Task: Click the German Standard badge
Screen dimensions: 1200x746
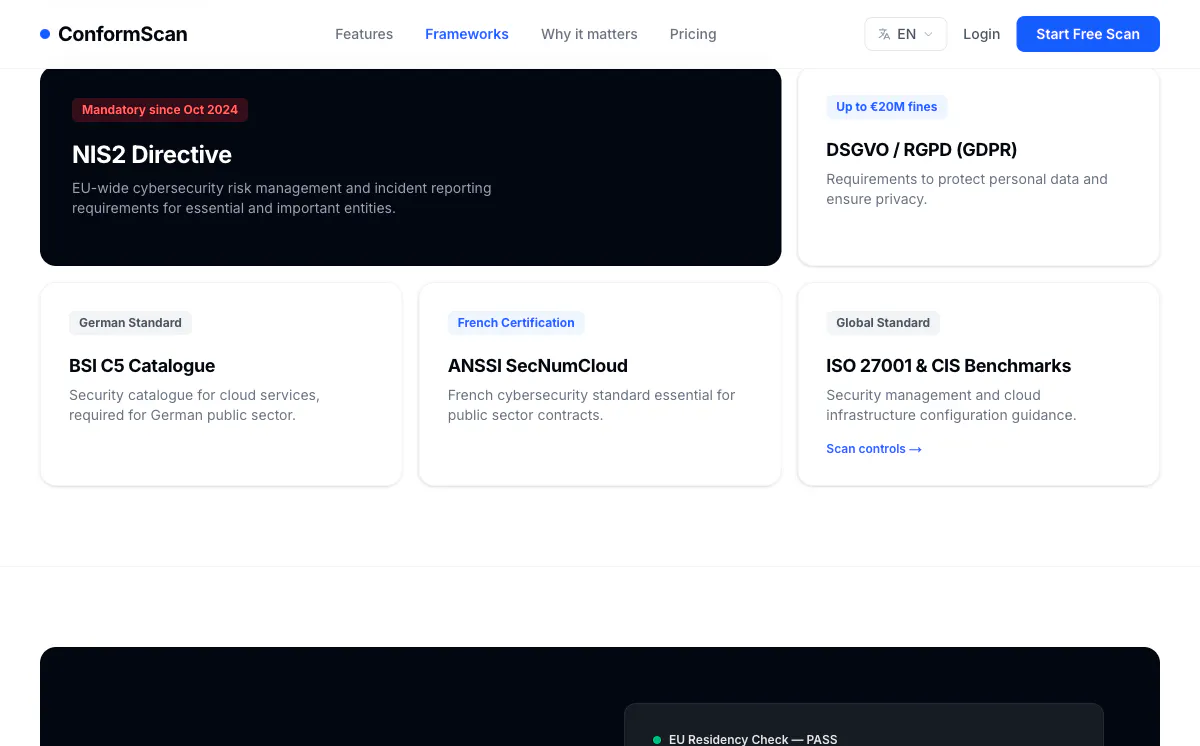Action: pos(130,323)
